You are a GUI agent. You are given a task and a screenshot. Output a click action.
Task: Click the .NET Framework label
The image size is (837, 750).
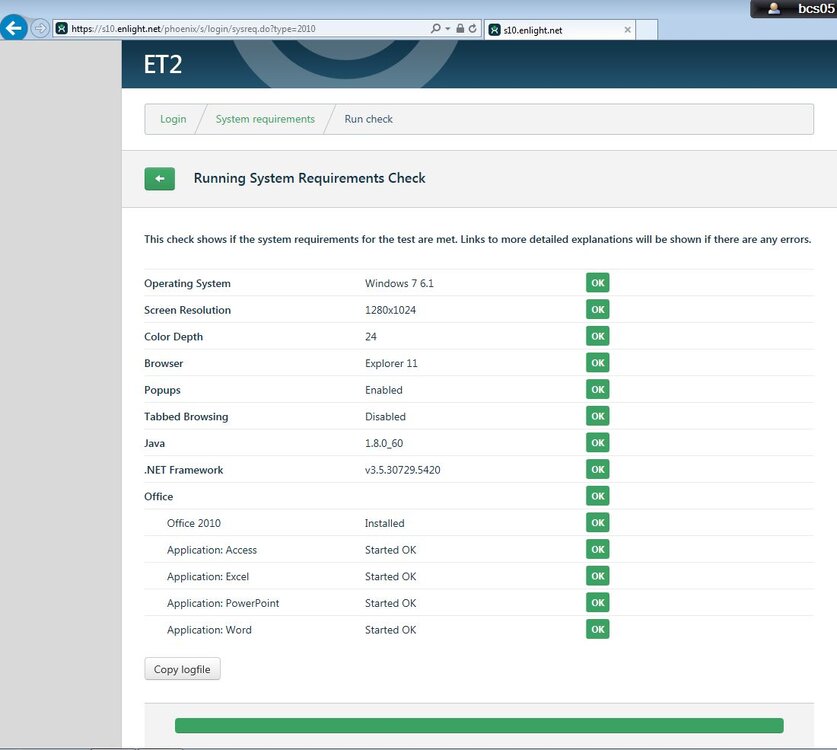tap(184, 470)
